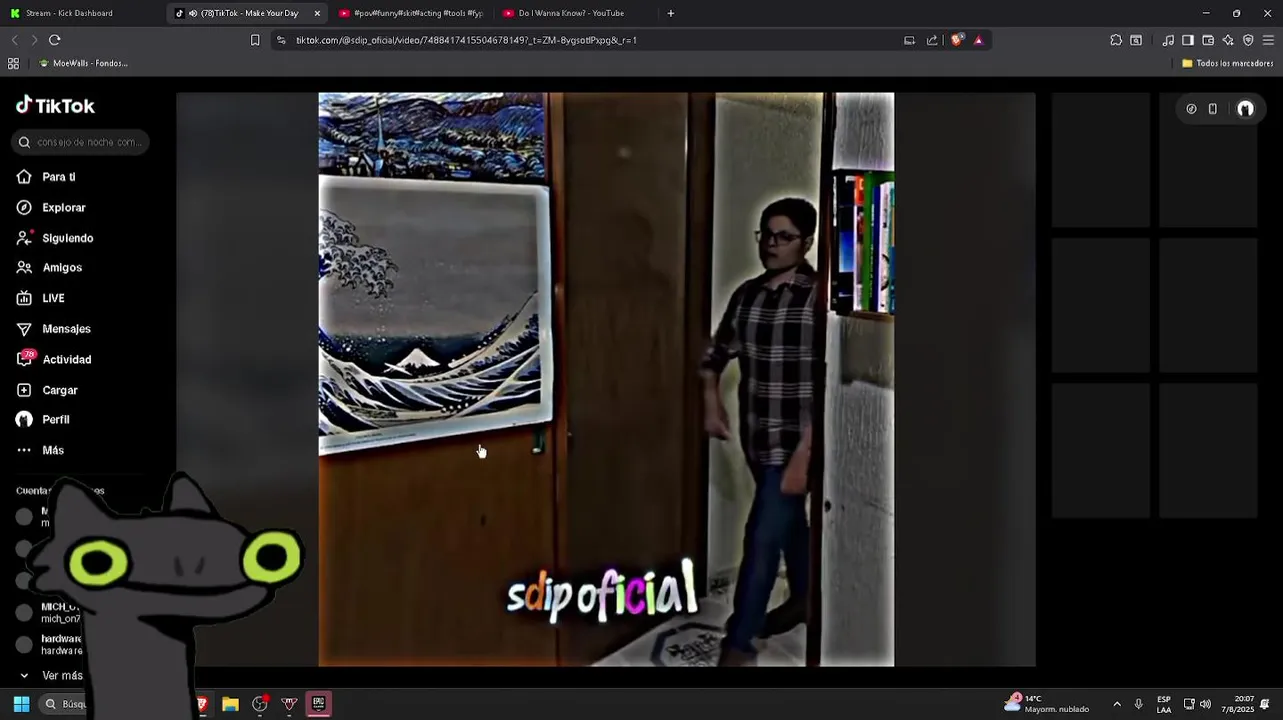Open Brave Shields lion icon

click(957, 40)
